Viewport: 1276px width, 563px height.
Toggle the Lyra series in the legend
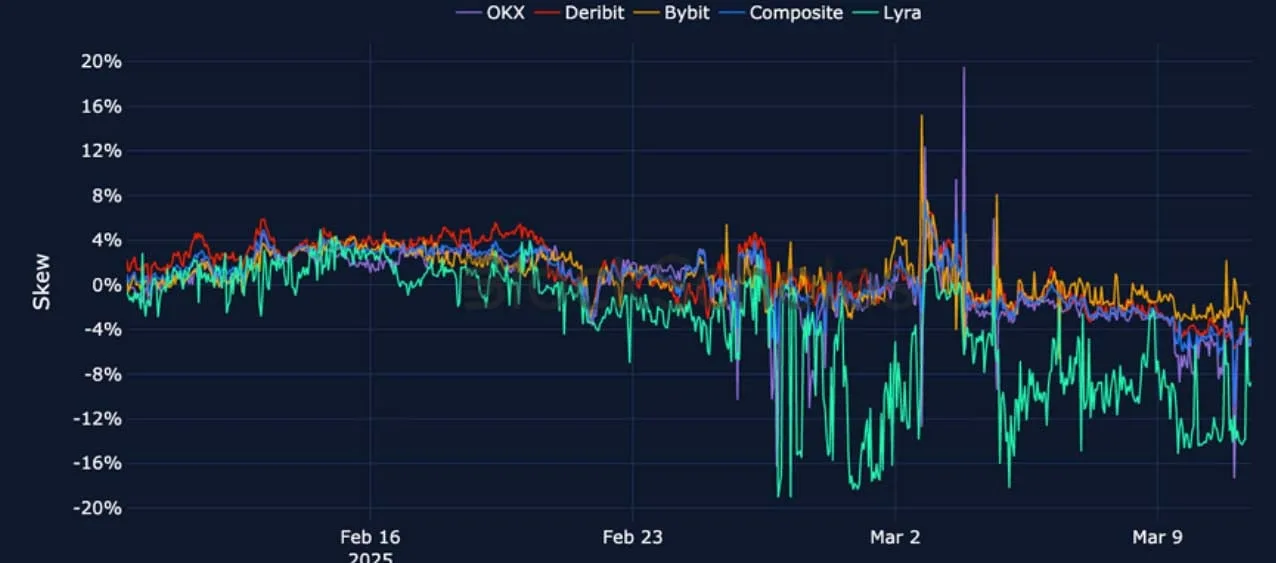point(888,13)
